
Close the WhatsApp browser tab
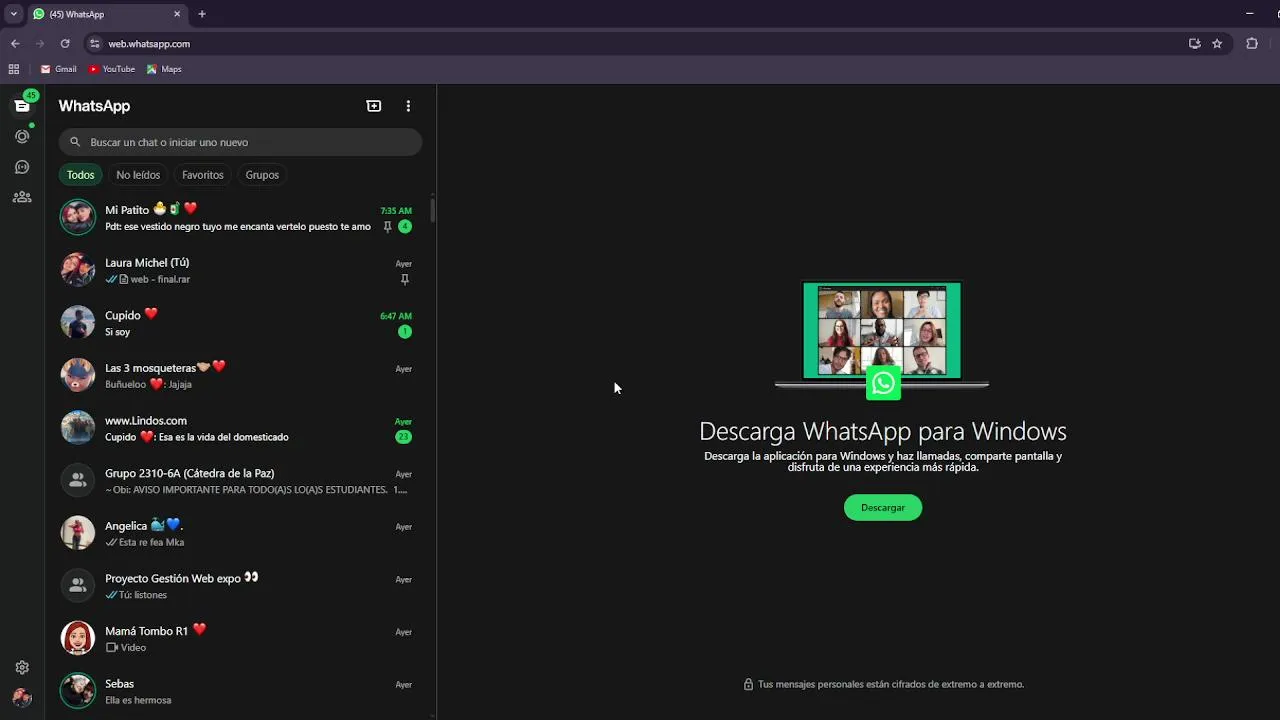(x=177, y=14)
